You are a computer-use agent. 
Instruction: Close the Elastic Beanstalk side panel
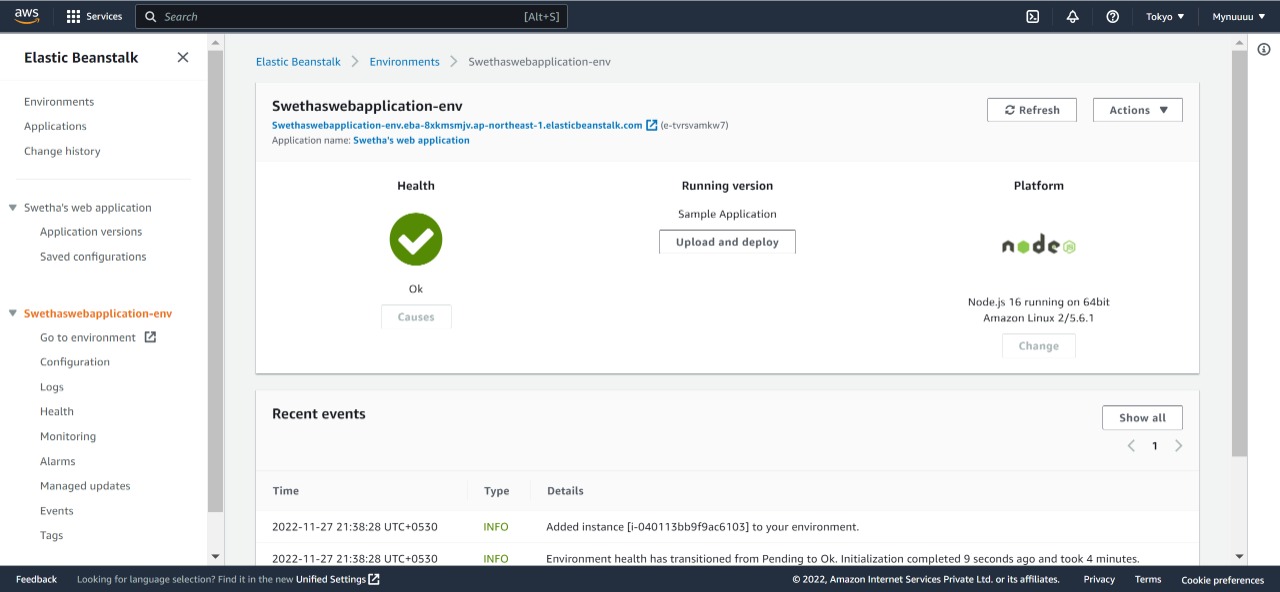point(183,57)
